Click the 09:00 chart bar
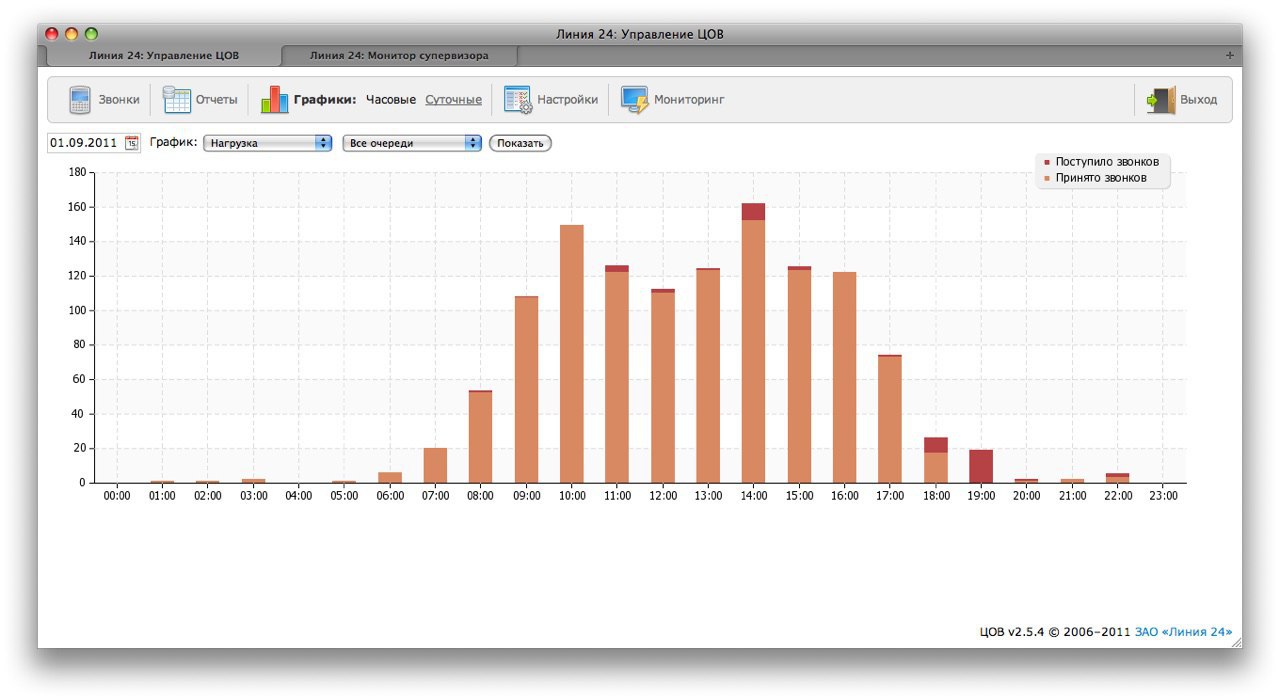The image size is (1280, 700). pyautogui.click(x=526, y=389)
